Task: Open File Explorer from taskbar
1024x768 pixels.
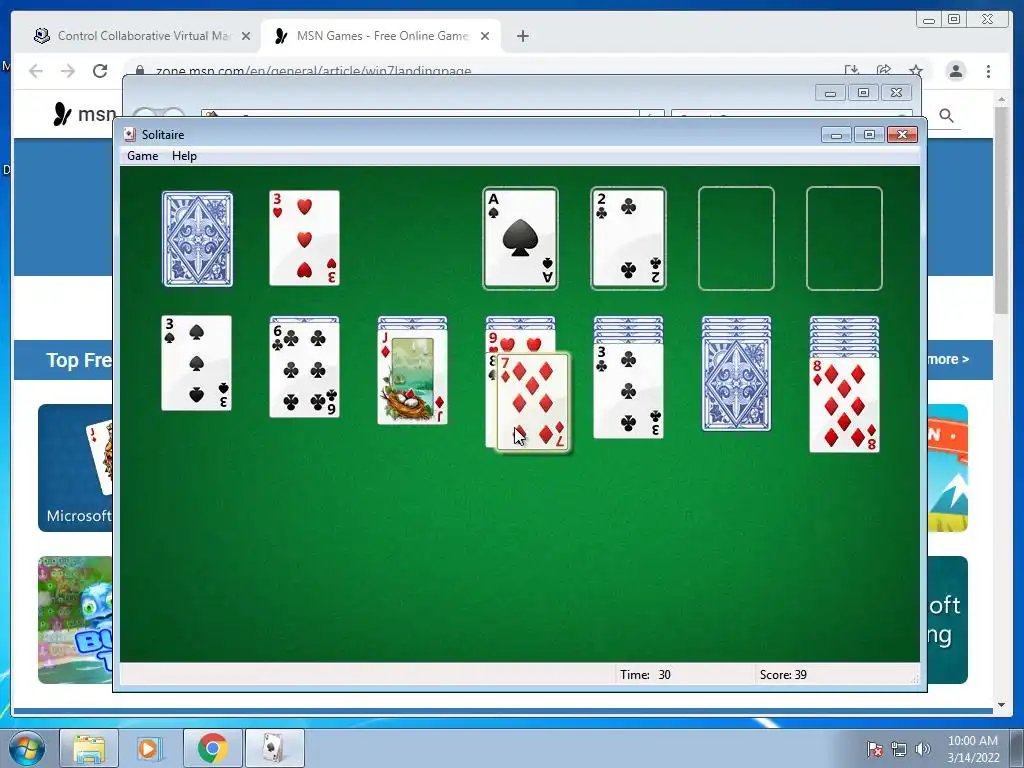Action: (89, 748)
